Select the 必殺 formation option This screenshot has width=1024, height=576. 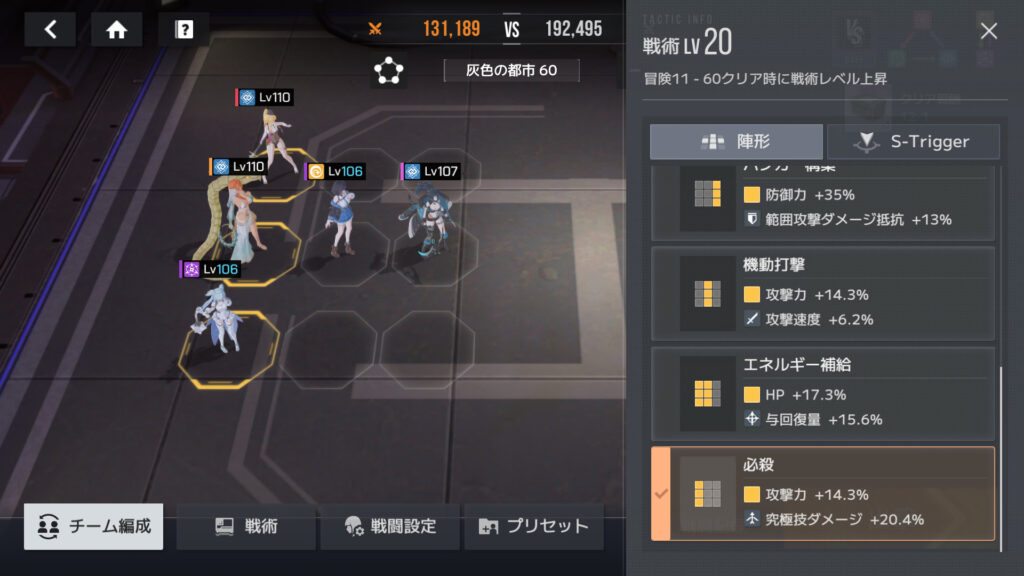tap(823, 494)
